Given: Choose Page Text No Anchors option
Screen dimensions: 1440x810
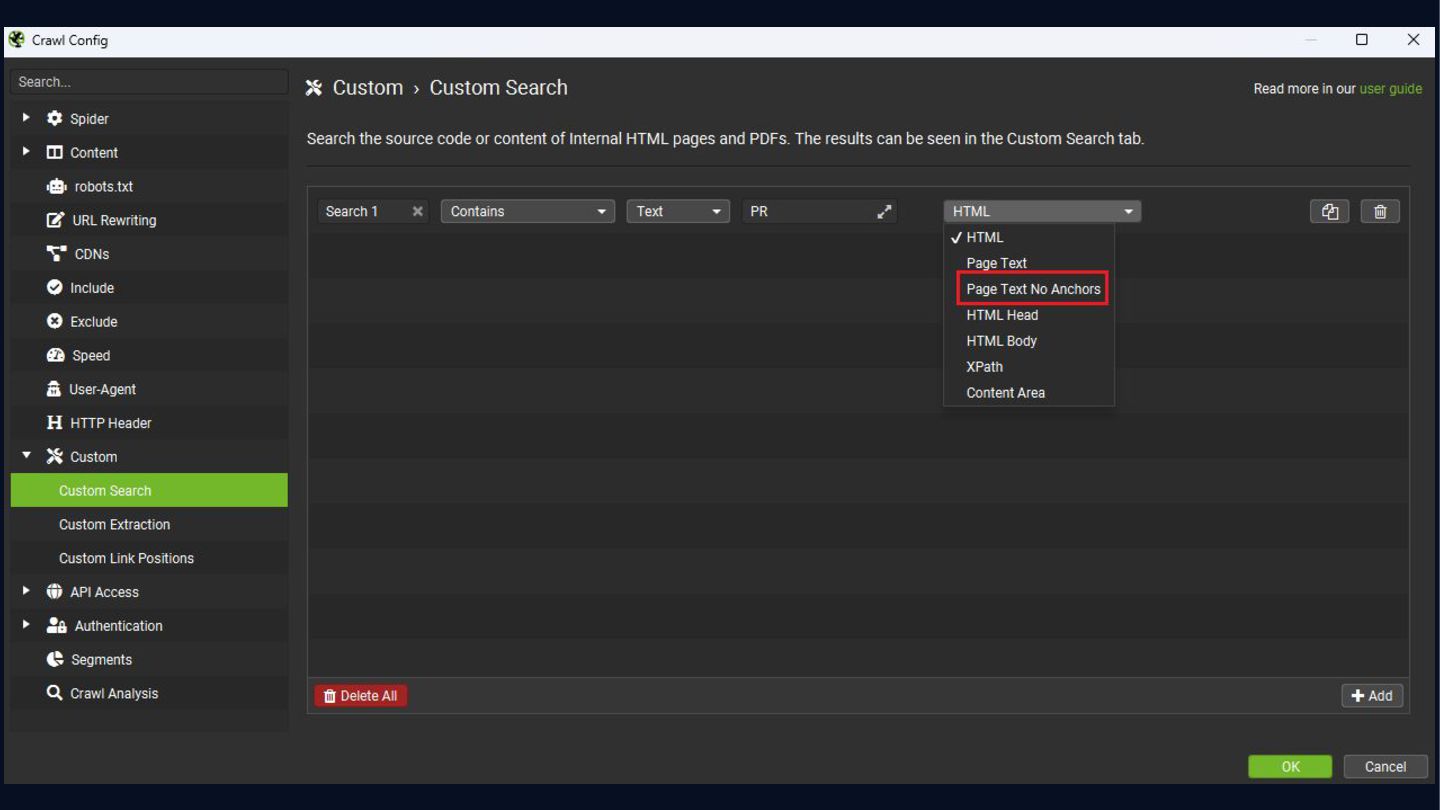Looking at the screenshot, I should click(1029, 289).
